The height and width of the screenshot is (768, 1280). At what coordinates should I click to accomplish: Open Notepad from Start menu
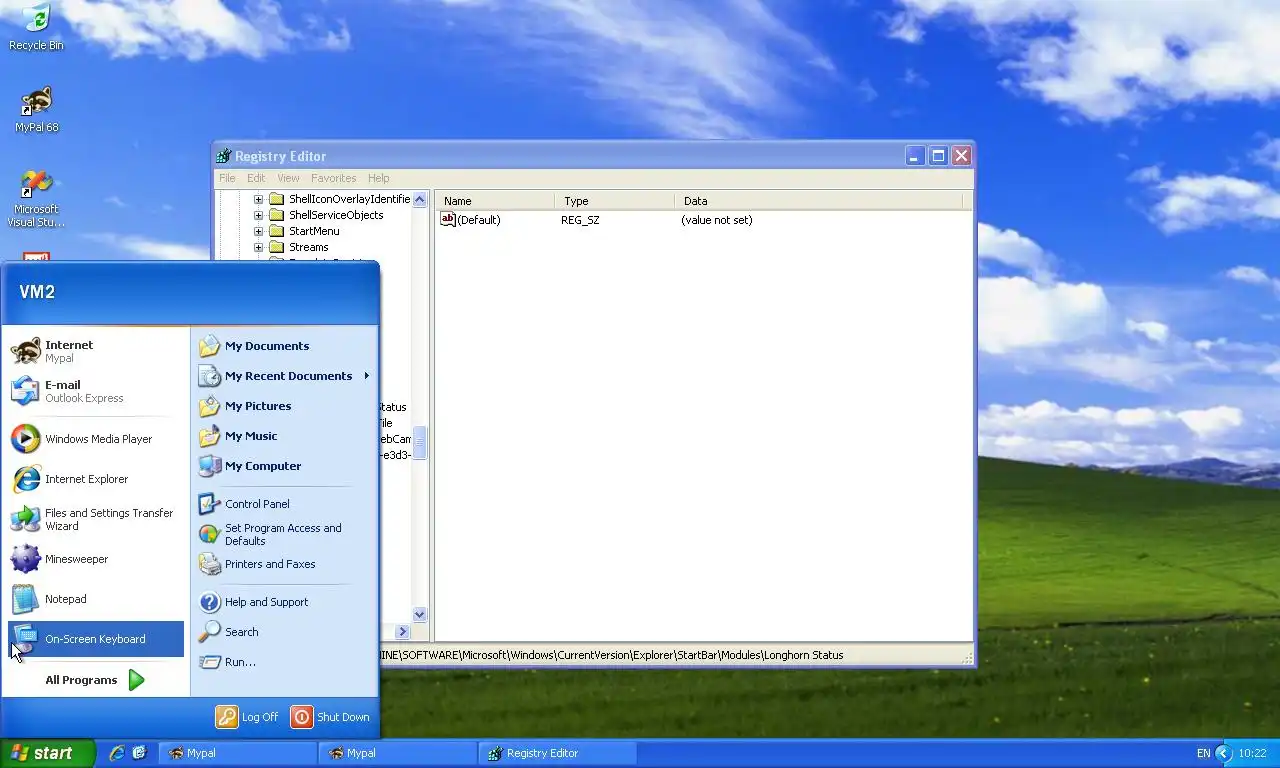tap(96, 599)
